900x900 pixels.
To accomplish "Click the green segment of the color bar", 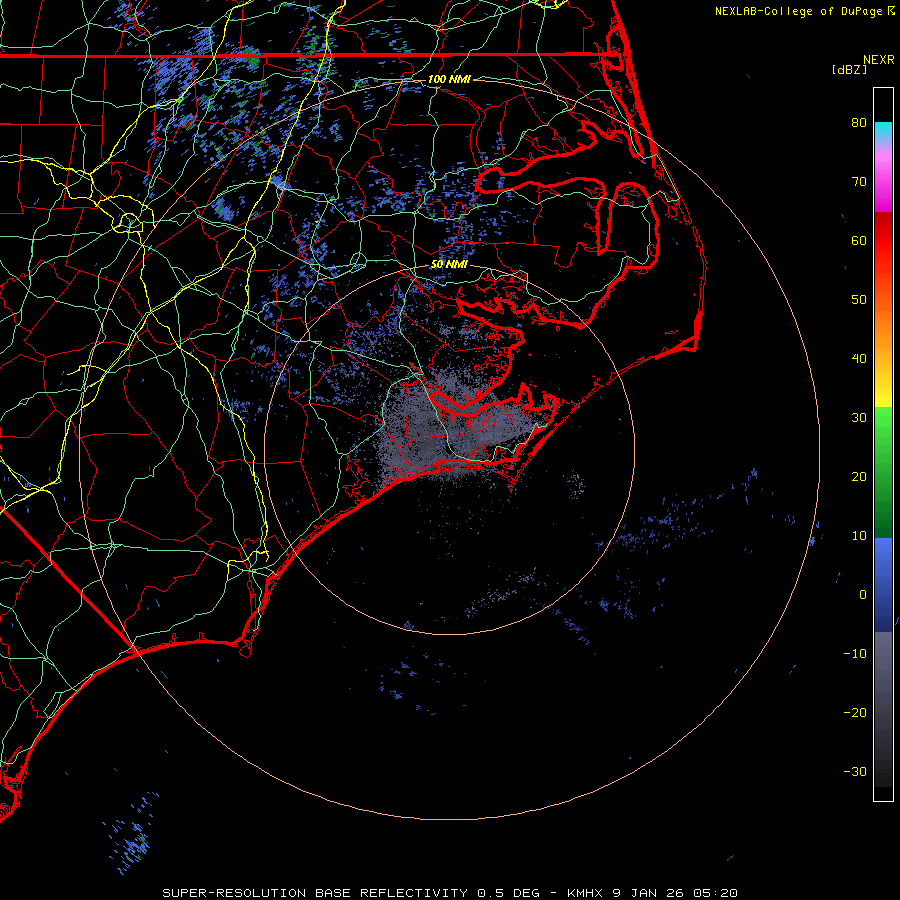I will click(883, 472).
